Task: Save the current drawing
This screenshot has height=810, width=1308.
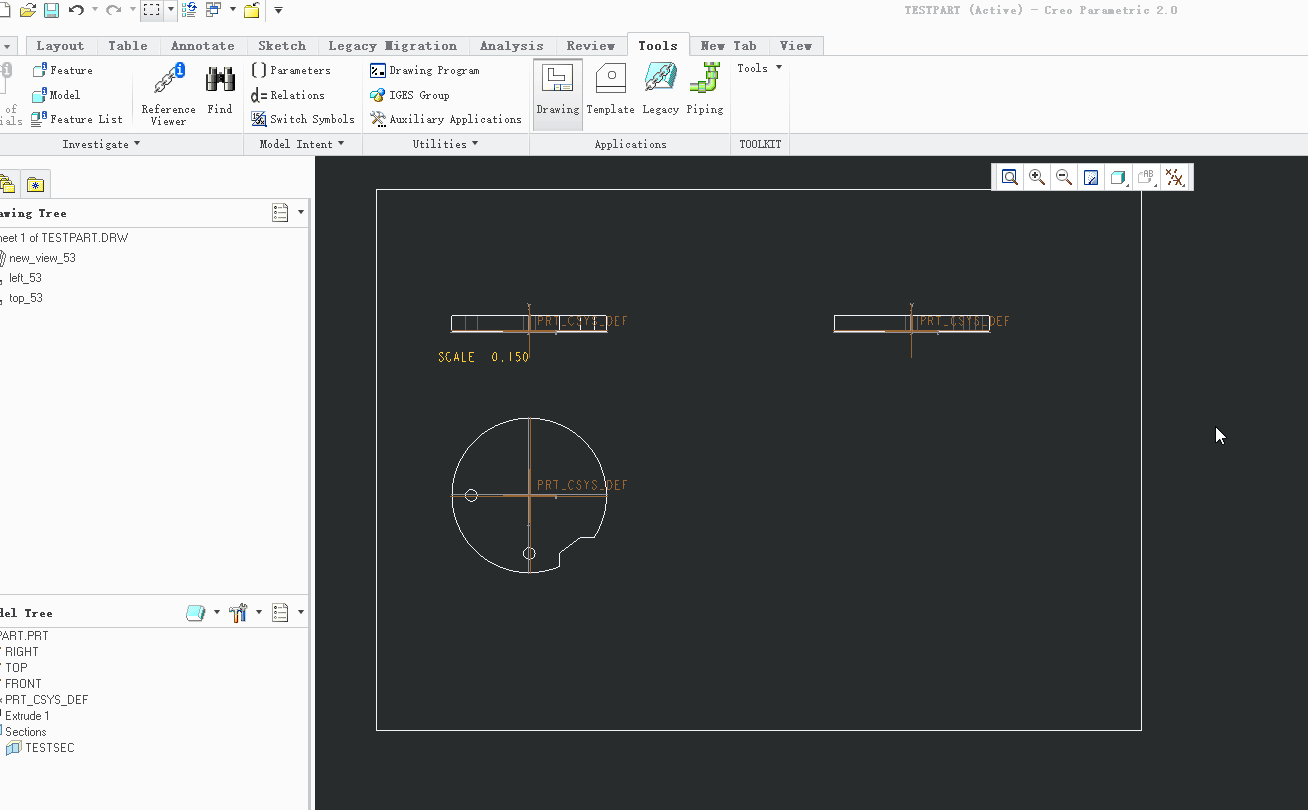Action: (51, 10)
